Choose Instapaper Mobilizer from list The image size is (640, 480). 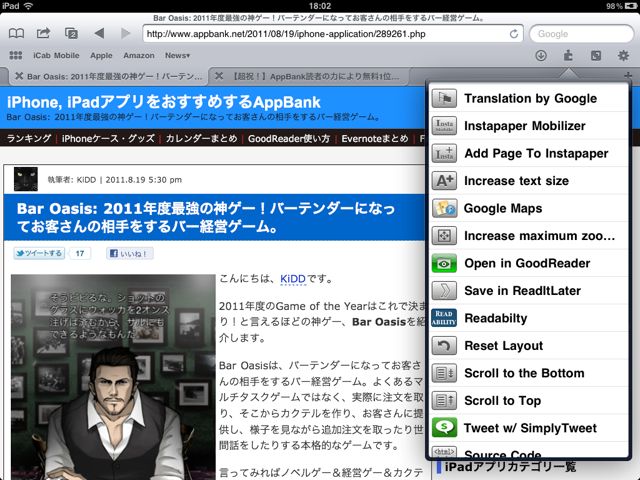[x=529, y=126]
